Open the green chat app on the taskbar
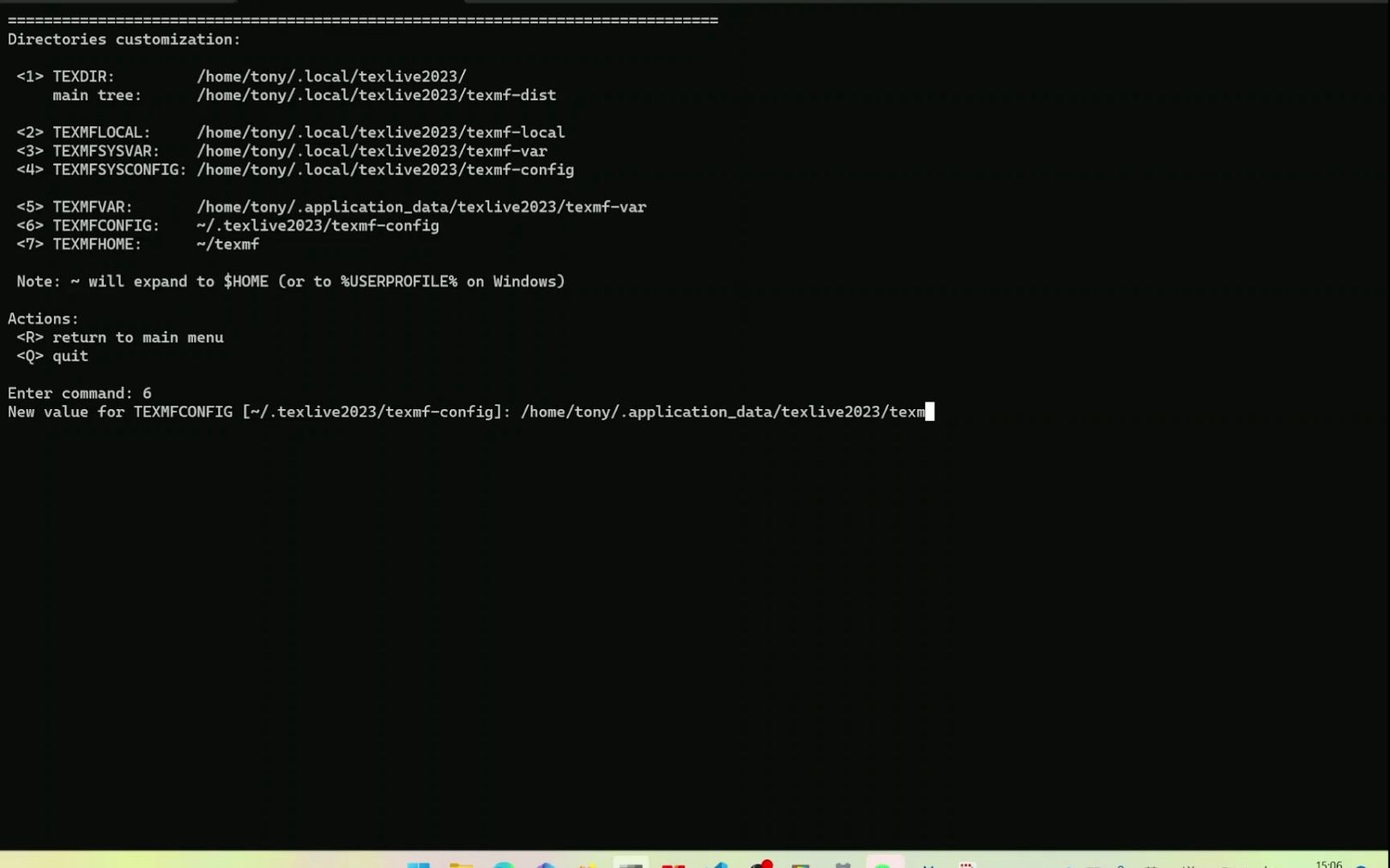 click(x=884, y=862)
